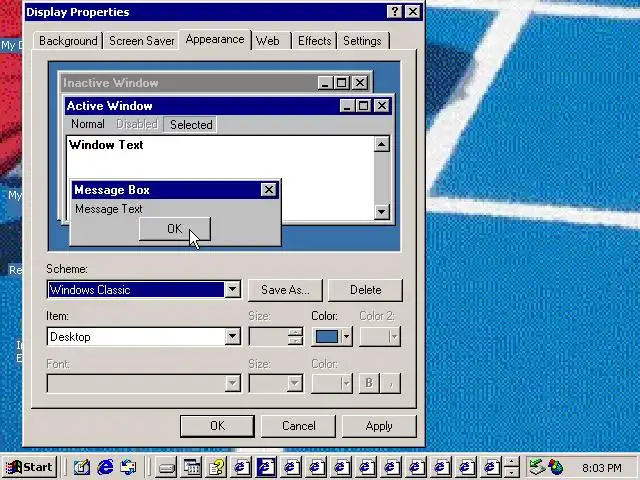The height and width of the screenshot is (480, 640).
Task: Switch to the question-mark help taskbar button
Action: [x=216, y=467]
